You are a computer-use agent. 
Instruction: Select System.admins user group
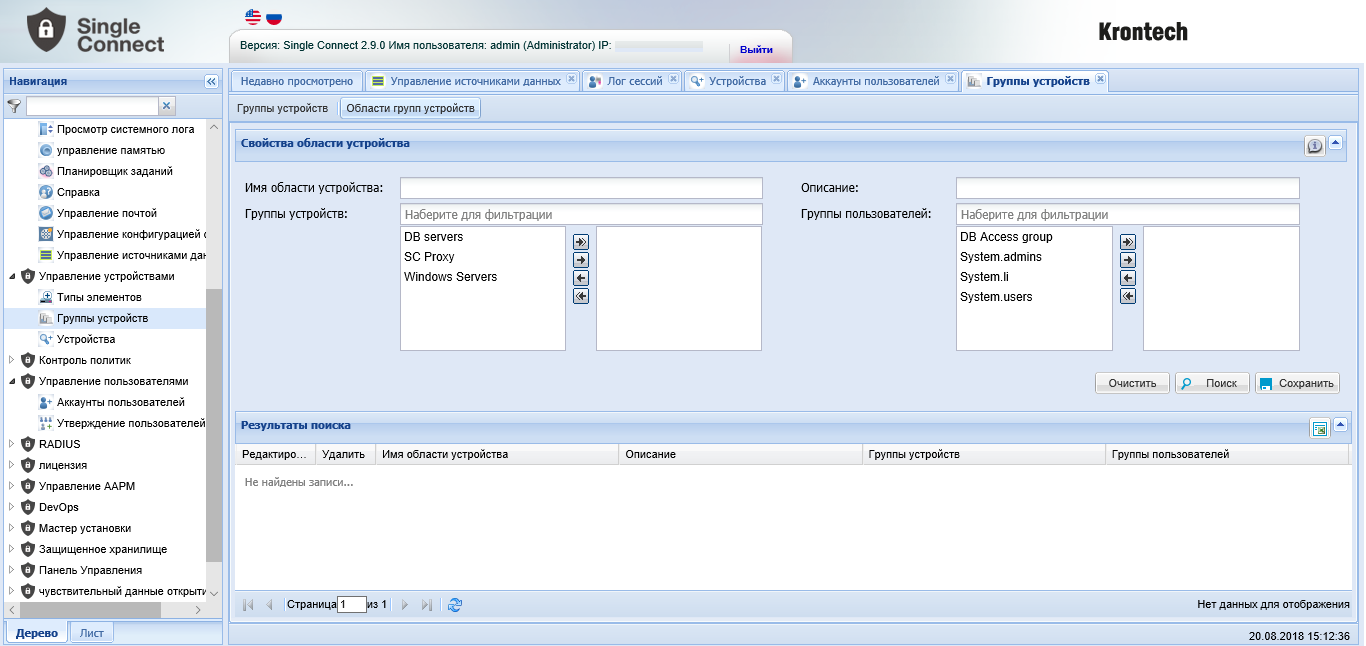(1034, 257)
